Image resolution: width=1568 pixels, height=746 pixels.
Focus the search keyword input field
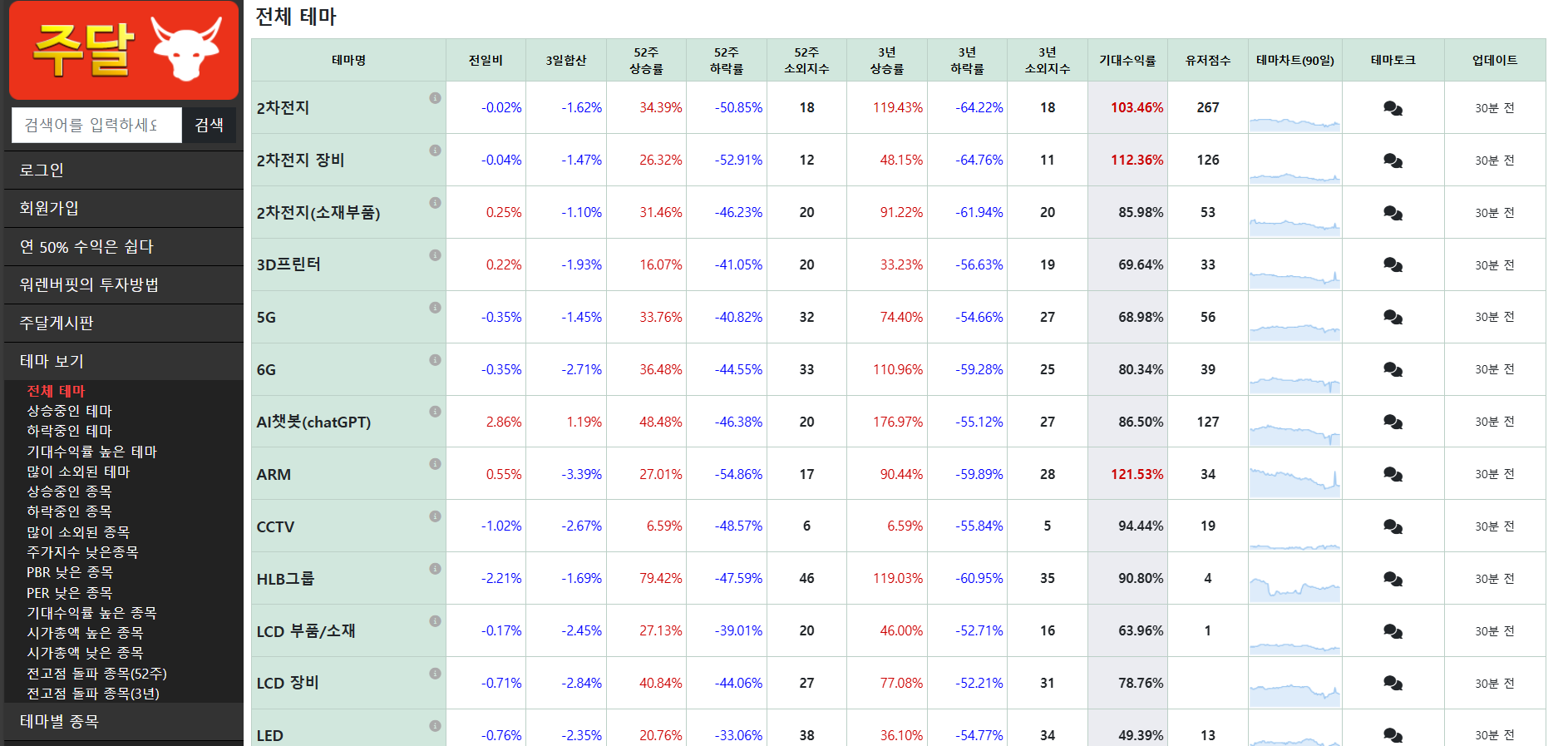[96, 125]
